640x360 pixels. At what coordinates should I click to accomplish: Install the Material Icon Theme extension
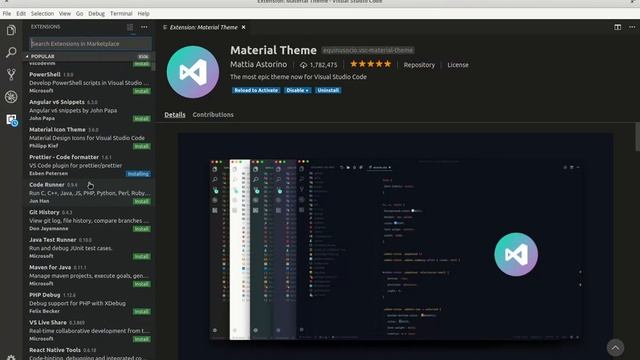[142, 146]
